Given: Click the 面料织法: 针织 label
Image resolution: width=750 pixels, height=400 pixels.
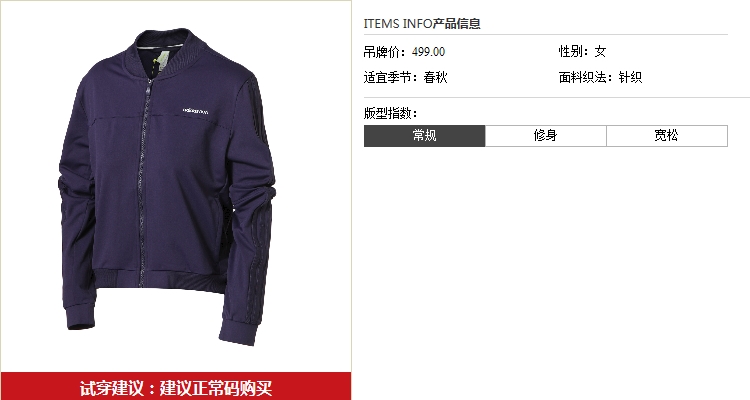Looking at the screenshot, I should (x=600, y=77).
